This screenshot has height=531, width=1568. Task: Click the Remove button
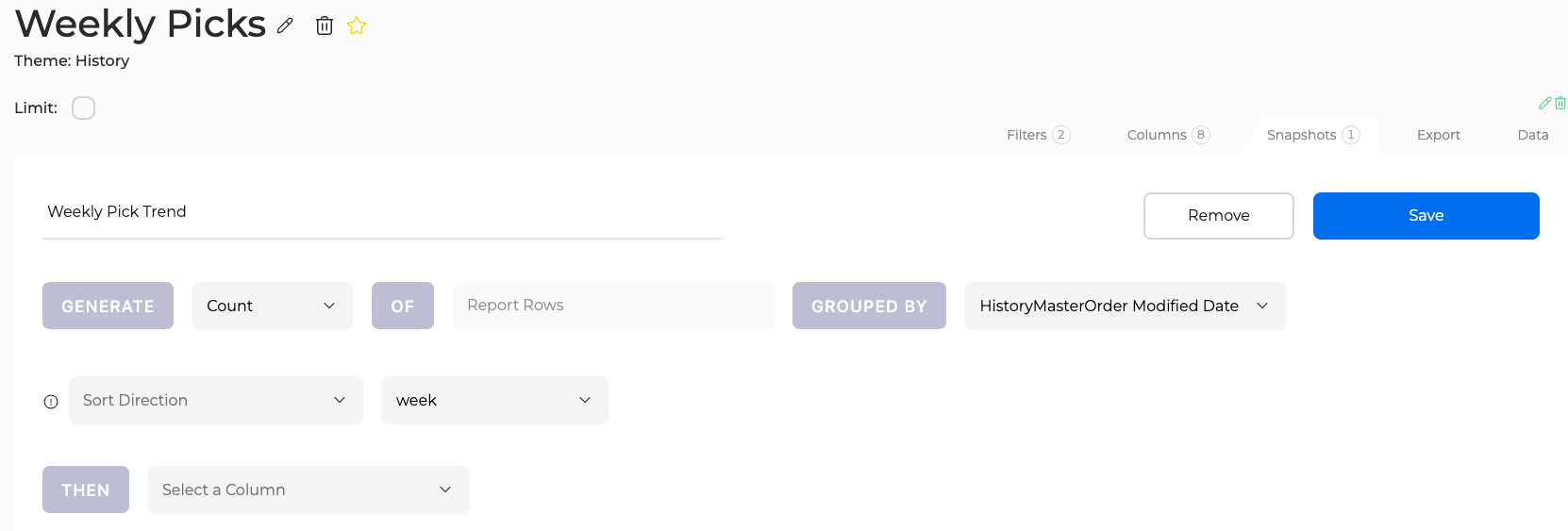[x=1219, y=216]
